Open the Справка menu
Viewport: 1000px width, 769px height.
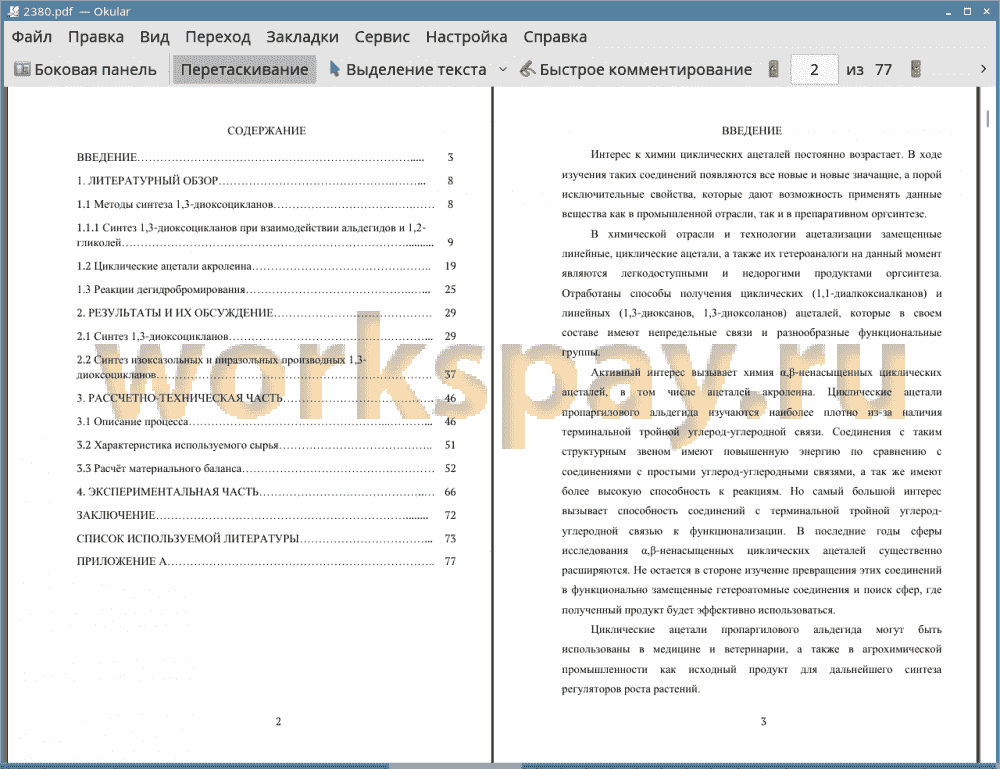click(555, 37)
